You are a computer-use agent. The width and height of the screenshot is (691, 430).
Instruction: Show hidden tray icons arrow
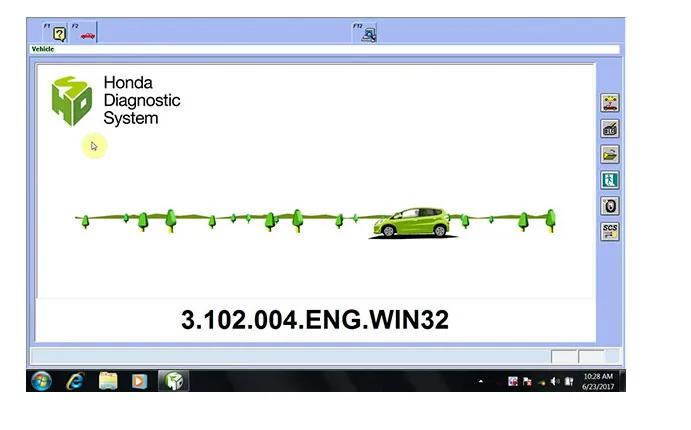[x=481, y=382]
